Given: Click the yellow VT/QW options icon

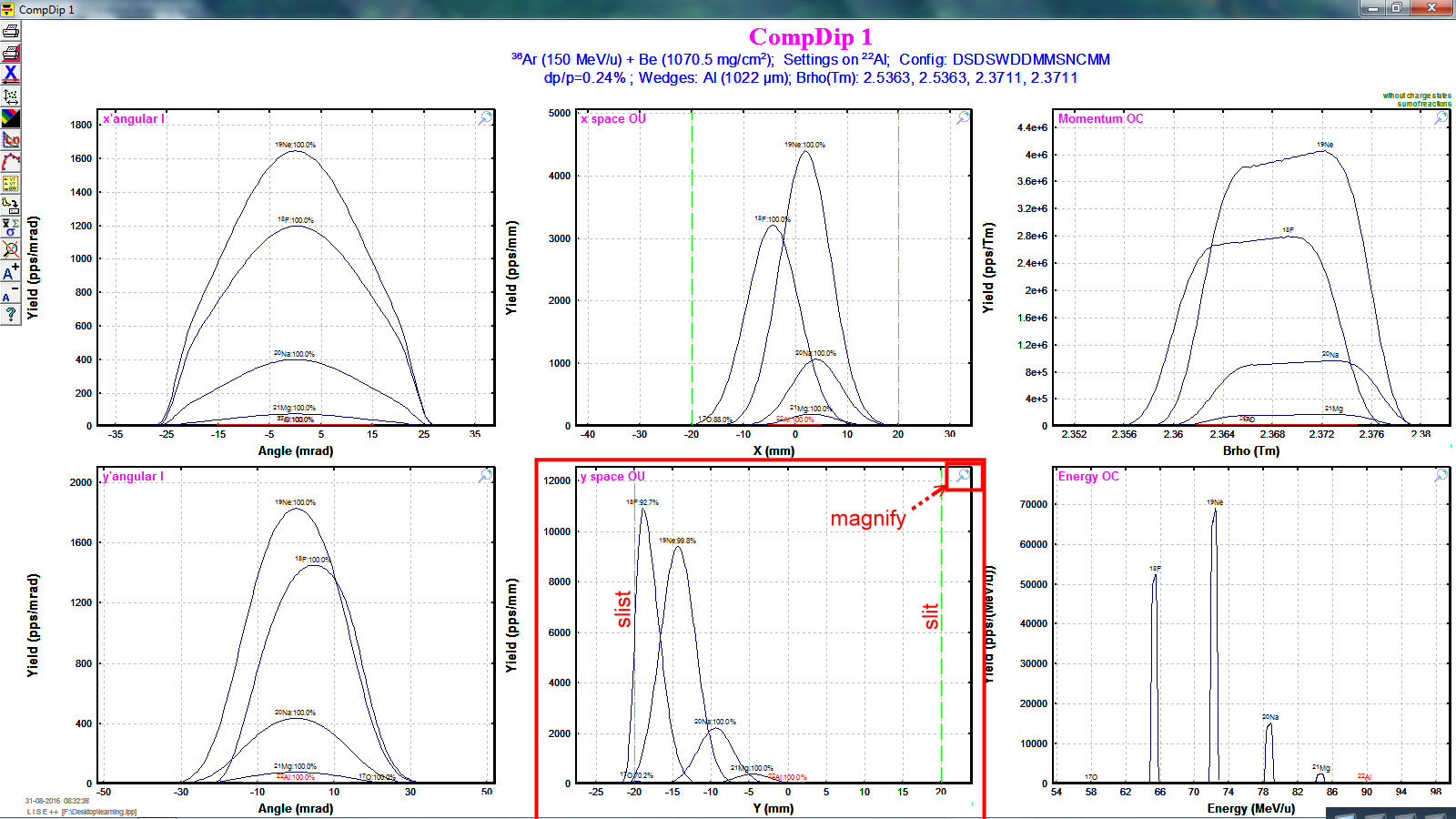Looking at the screenshot, I should (10, 183).
